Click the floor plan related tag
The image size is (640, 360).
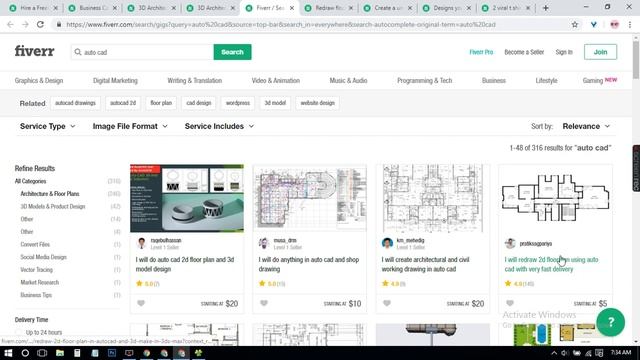coord(161,103)
